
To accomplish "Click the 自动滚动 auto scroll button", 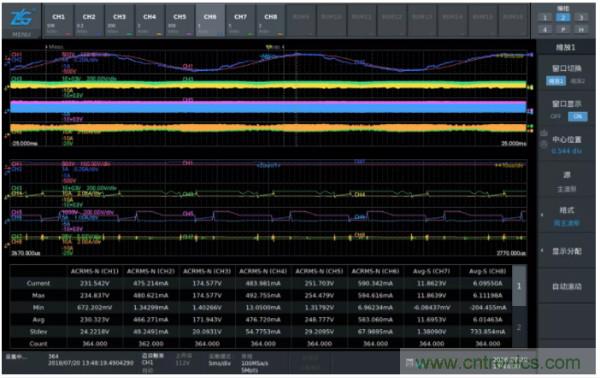I will 566,286.
